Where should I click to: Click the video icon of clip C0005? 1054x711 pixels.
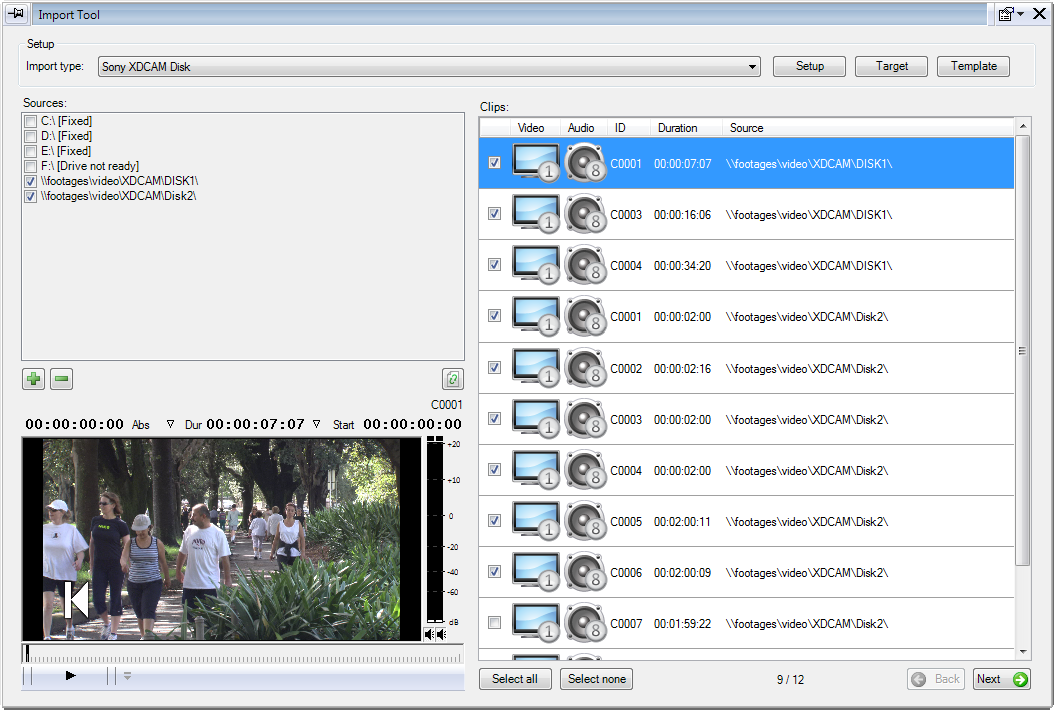pyautogui.click(x=536, y=521)
